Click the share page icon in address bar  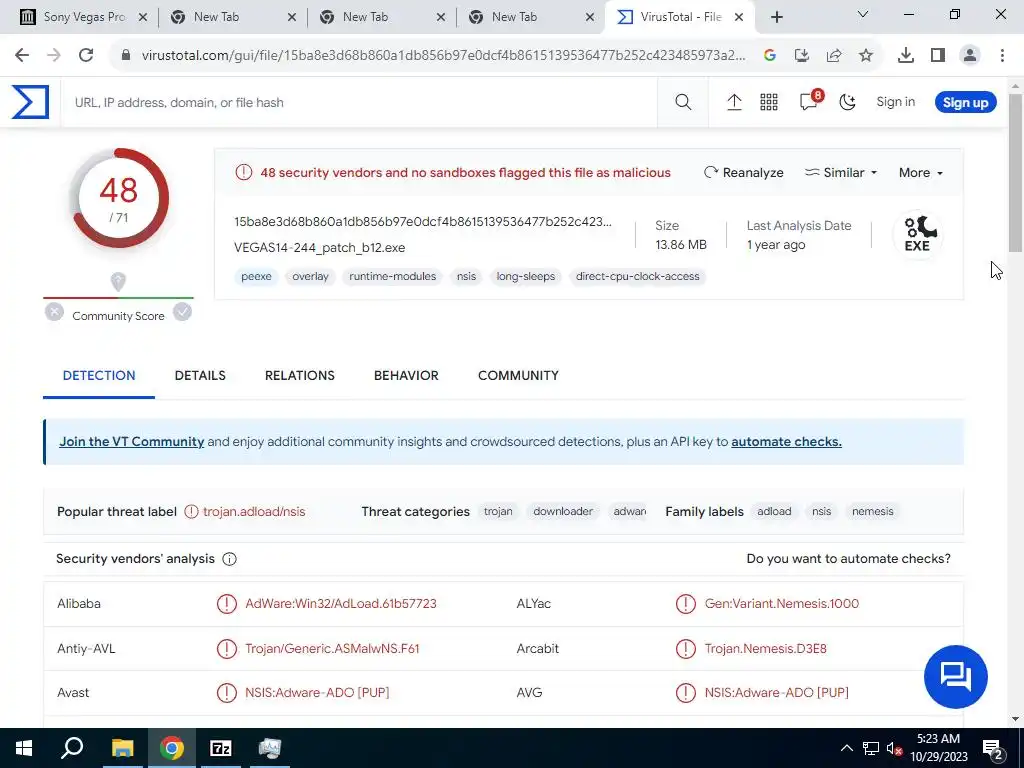834,56
